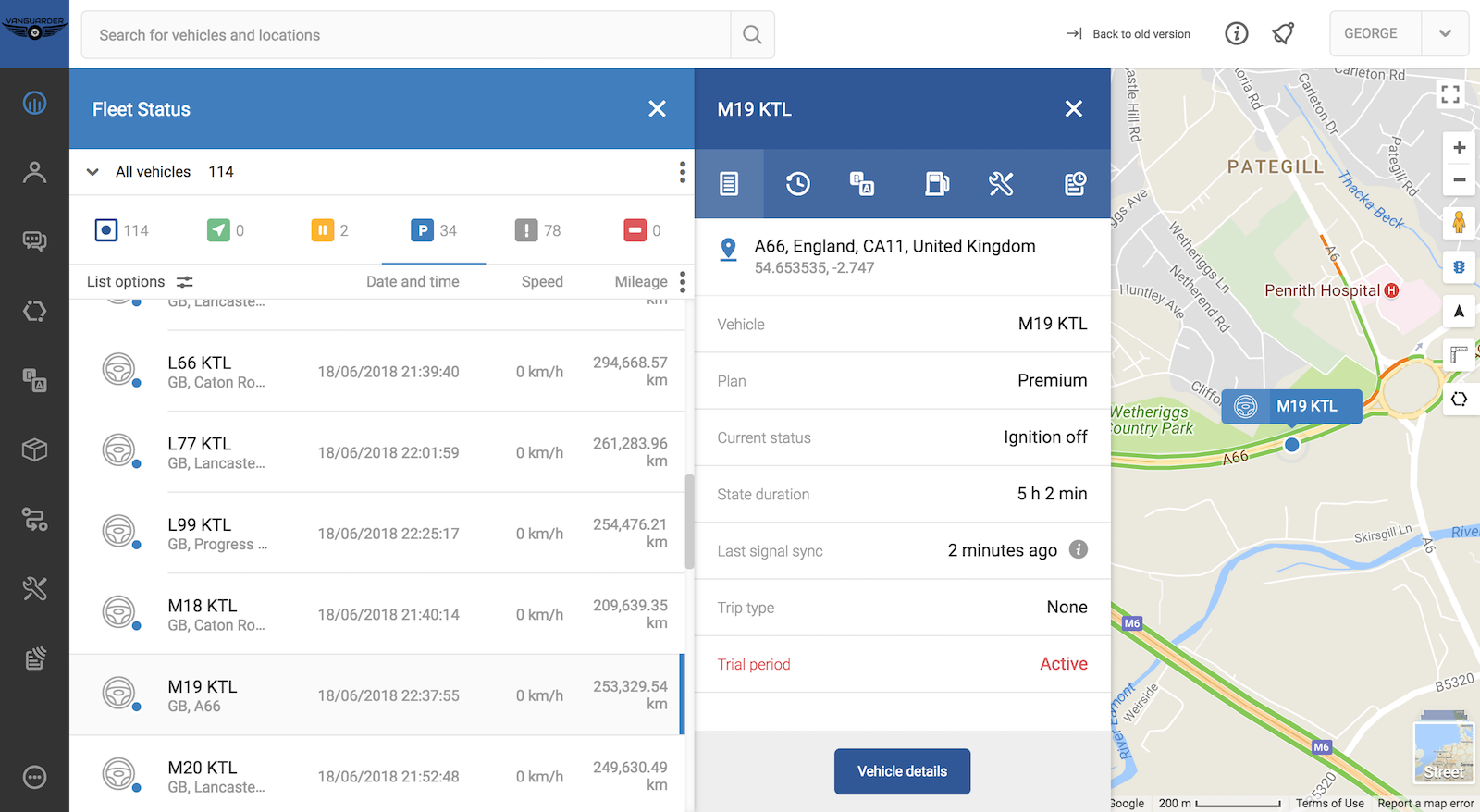This screenshot has height=812, width=1480.
Task: Sort by Mileage column
Action: (641, 282)
